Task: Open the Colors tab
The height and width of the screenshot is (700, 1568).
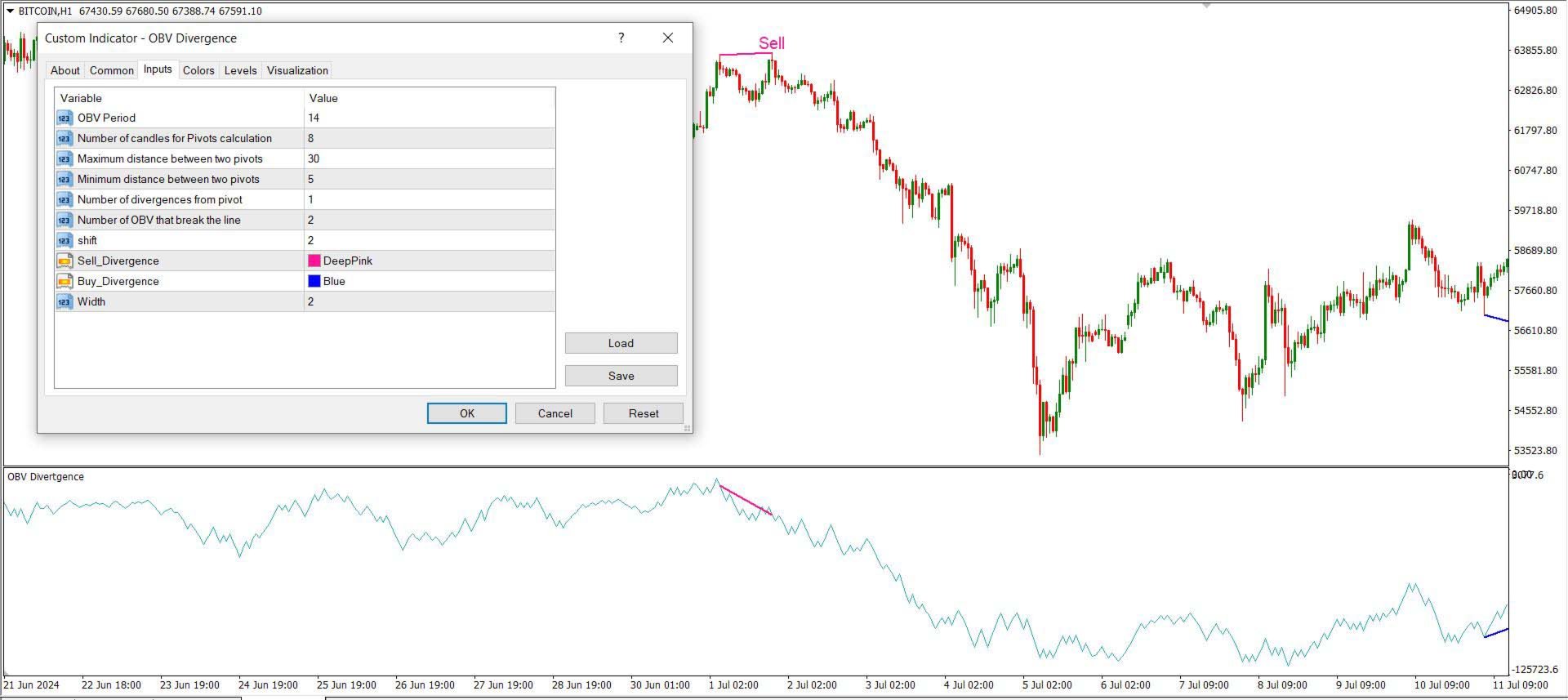Action: (x=198, y=70)
